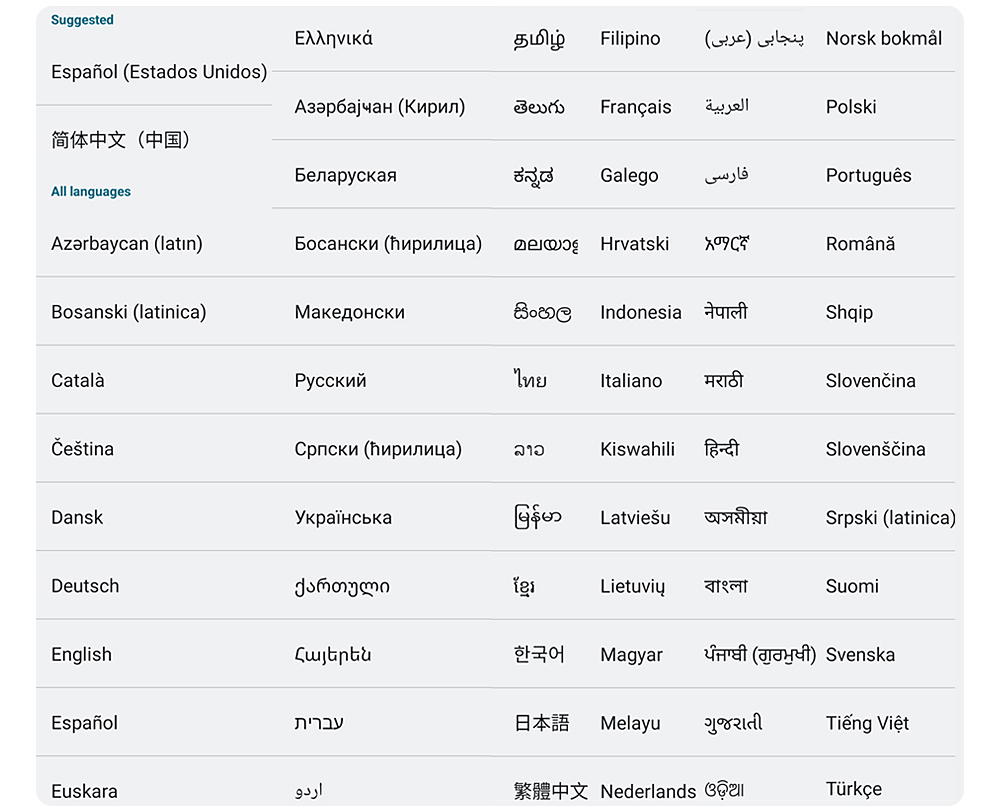This screenshot has height=810, width=1000.
Task: Choose Italiano from all languages
Action: point(631,381)
